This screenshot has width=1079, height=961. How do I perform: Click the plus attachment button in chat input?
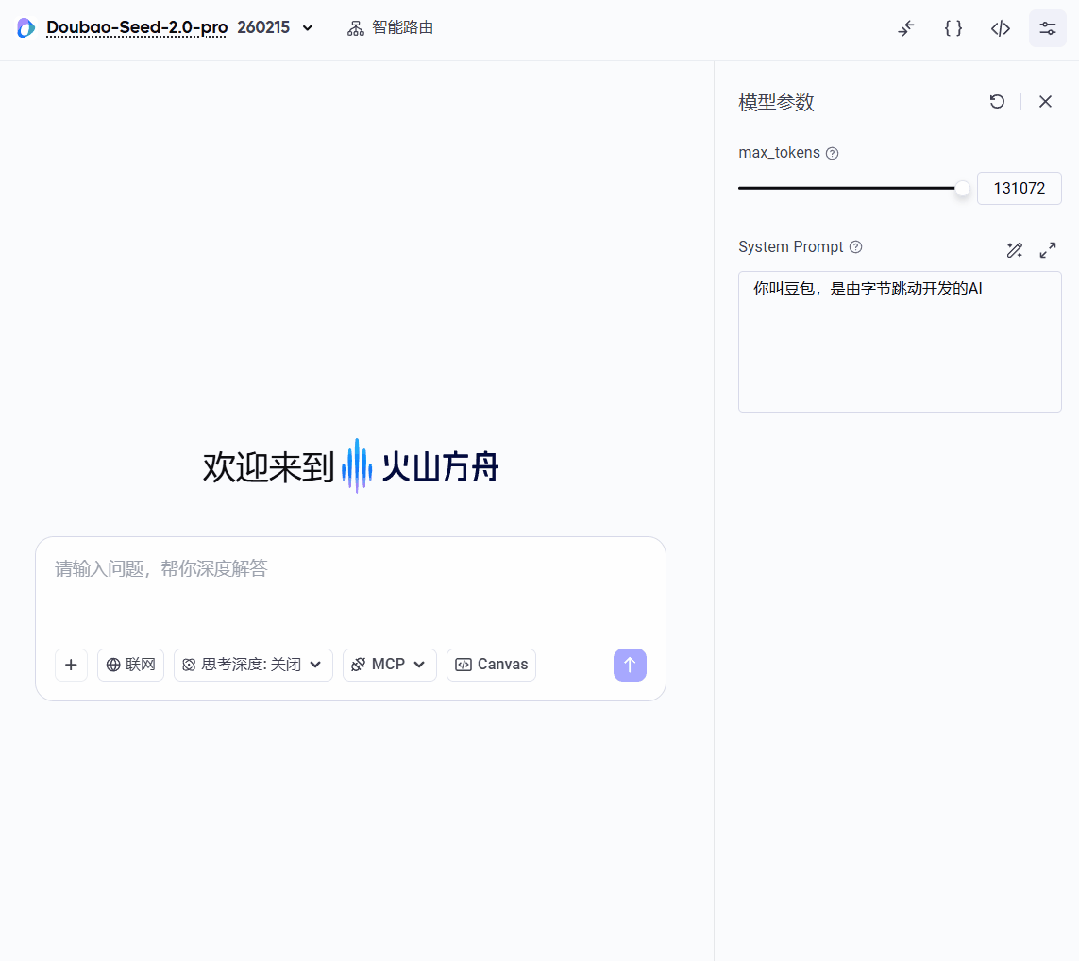(x=71, y=665)
